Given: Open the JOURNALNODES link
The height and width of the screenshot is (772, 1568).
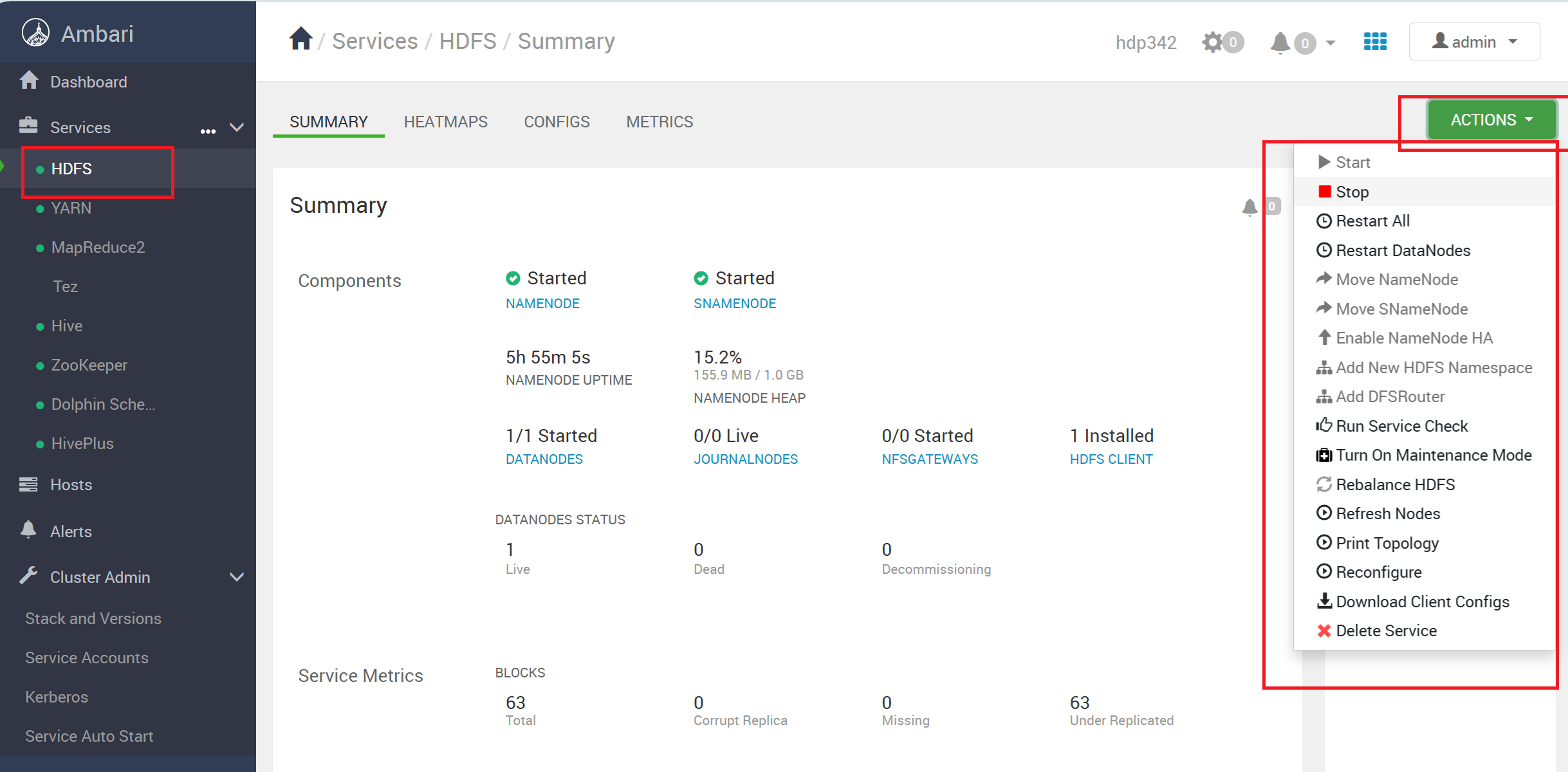Looking at the screenshot, I should 746,459.
